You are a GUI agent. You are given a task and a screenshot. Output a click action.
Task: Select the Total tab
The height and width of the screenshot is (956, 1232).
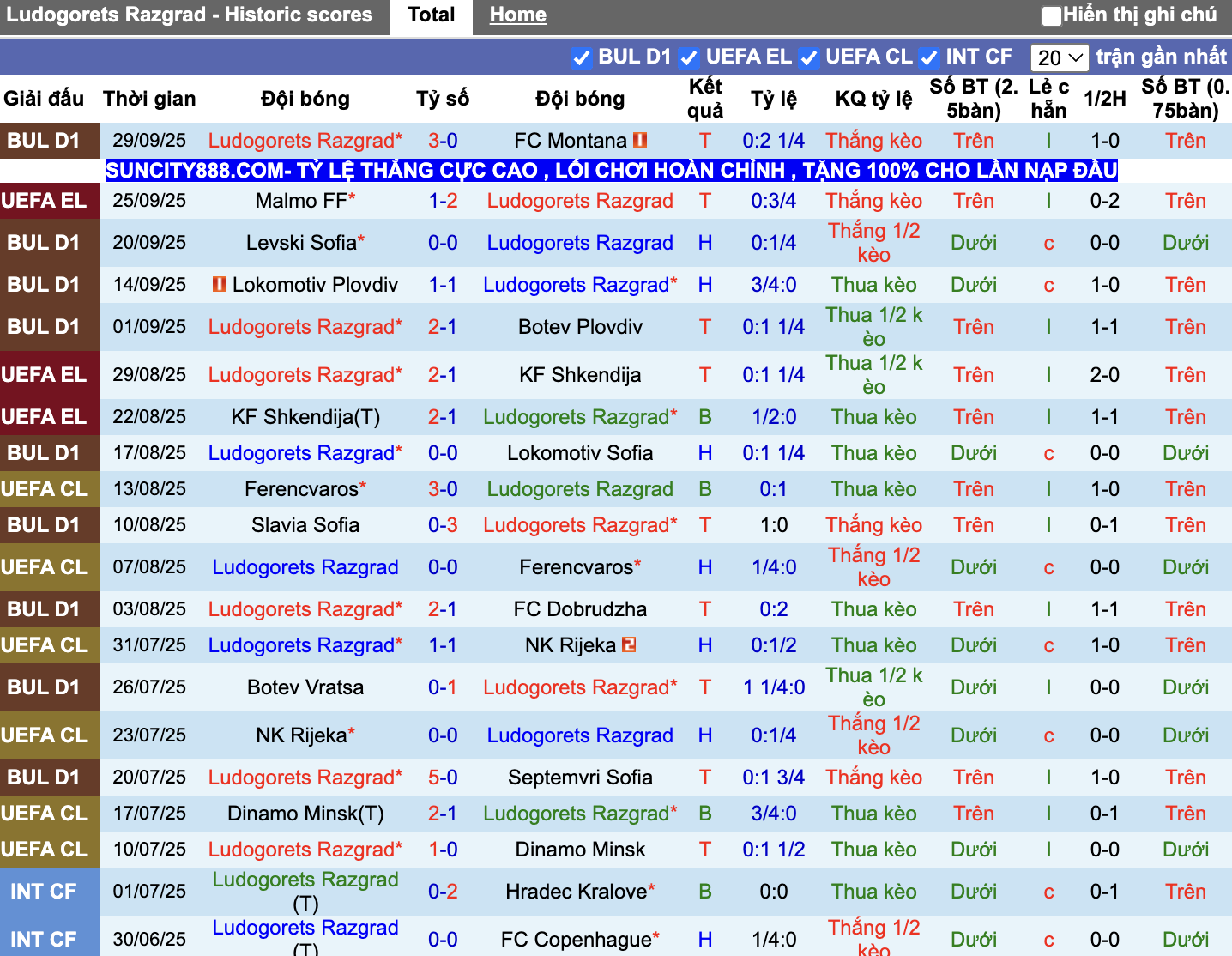(x=432, y=15)
